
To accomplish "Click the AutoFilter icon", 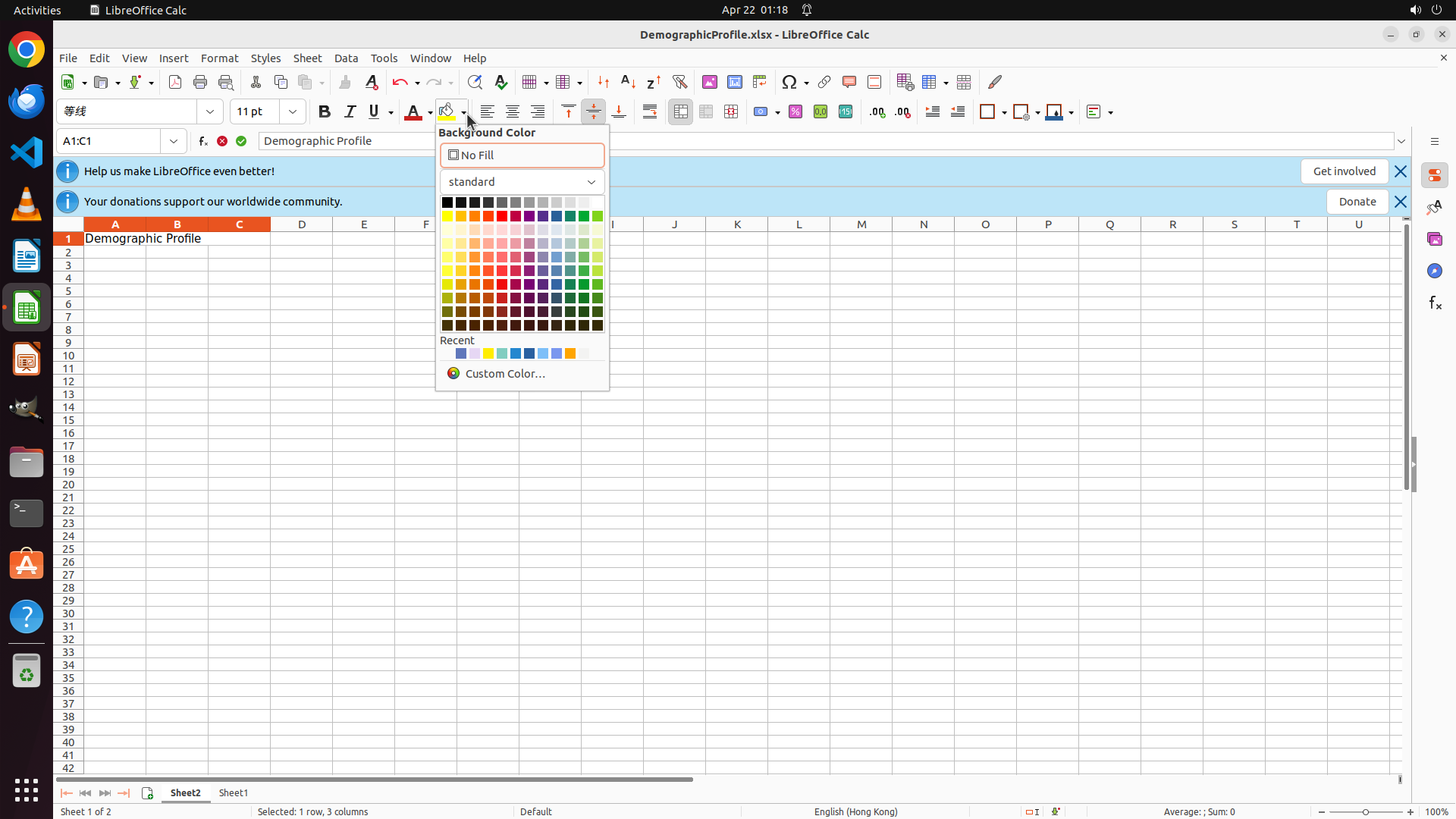I will 679,82.
